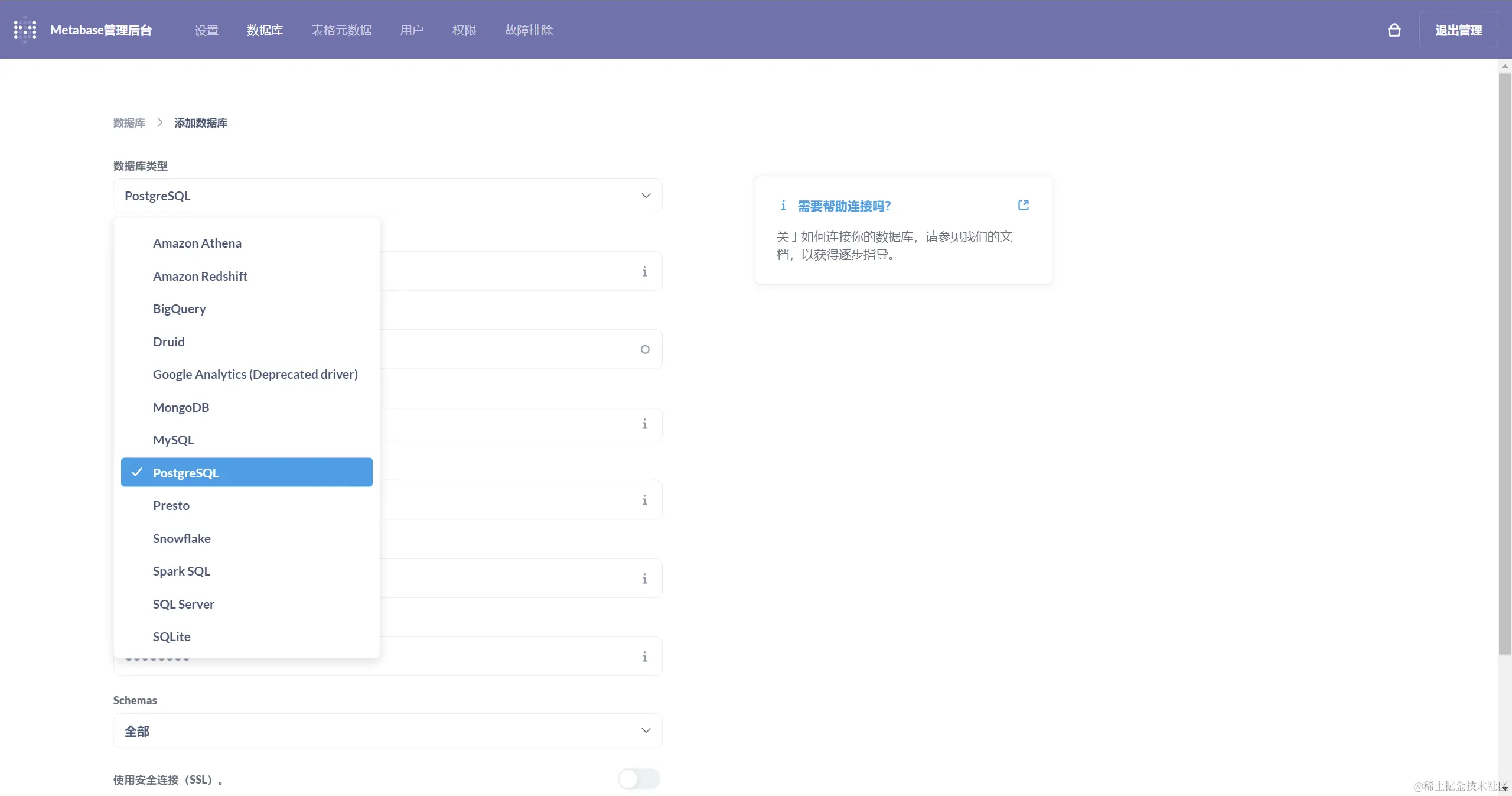Switch to the 权限 permissions tab

464,30
